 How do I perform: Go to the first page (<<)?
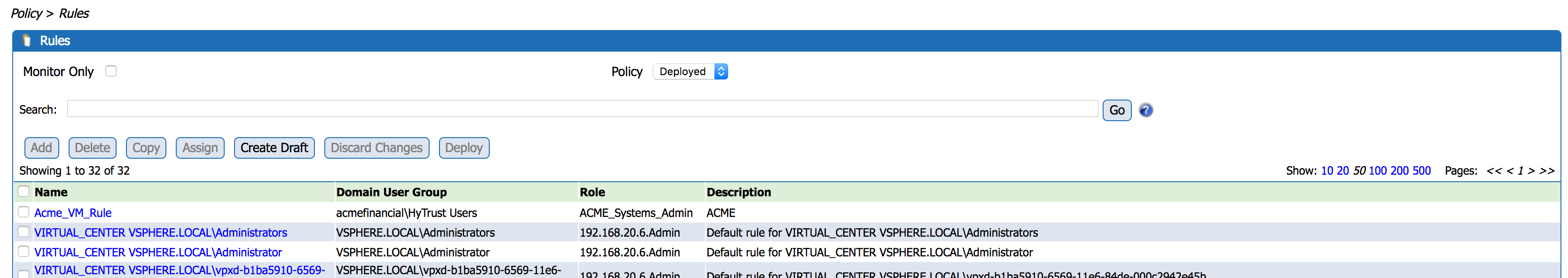click(x=1494, y=171)
